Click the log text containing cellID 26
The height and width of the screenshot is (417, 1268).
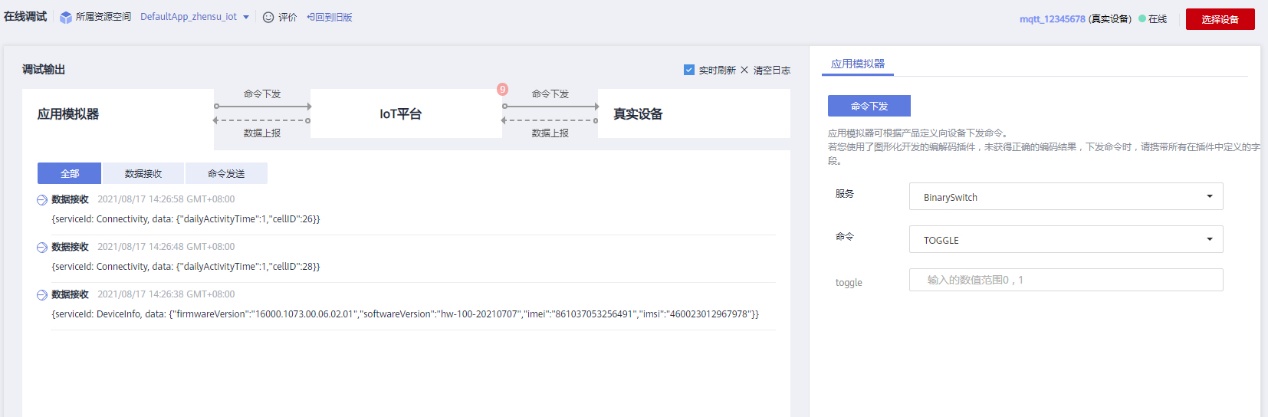tap(185, 218)
